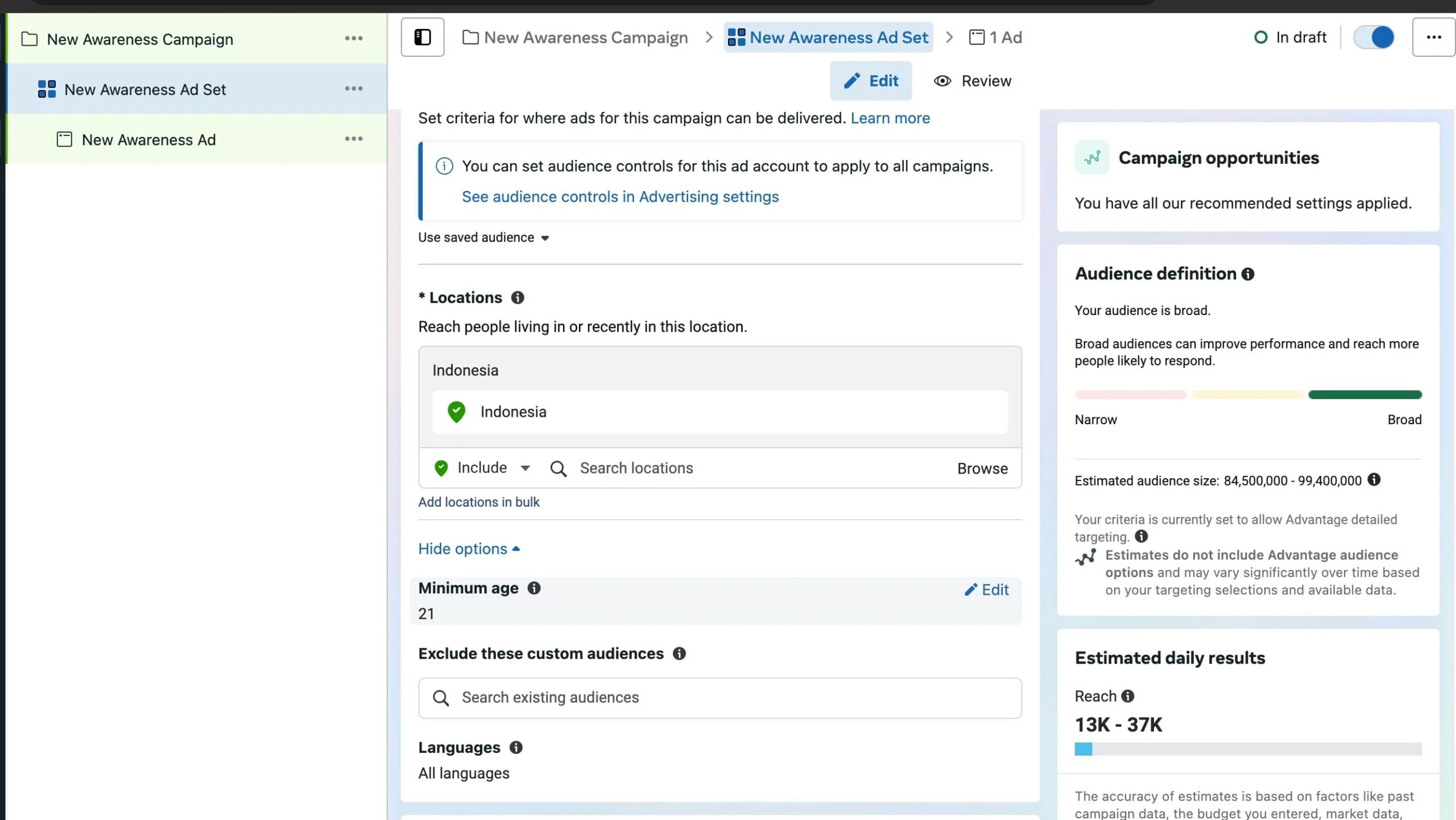Open Add locations in bulk link
The width and height of the screenshot is (1456, 820).
point(478,502)
